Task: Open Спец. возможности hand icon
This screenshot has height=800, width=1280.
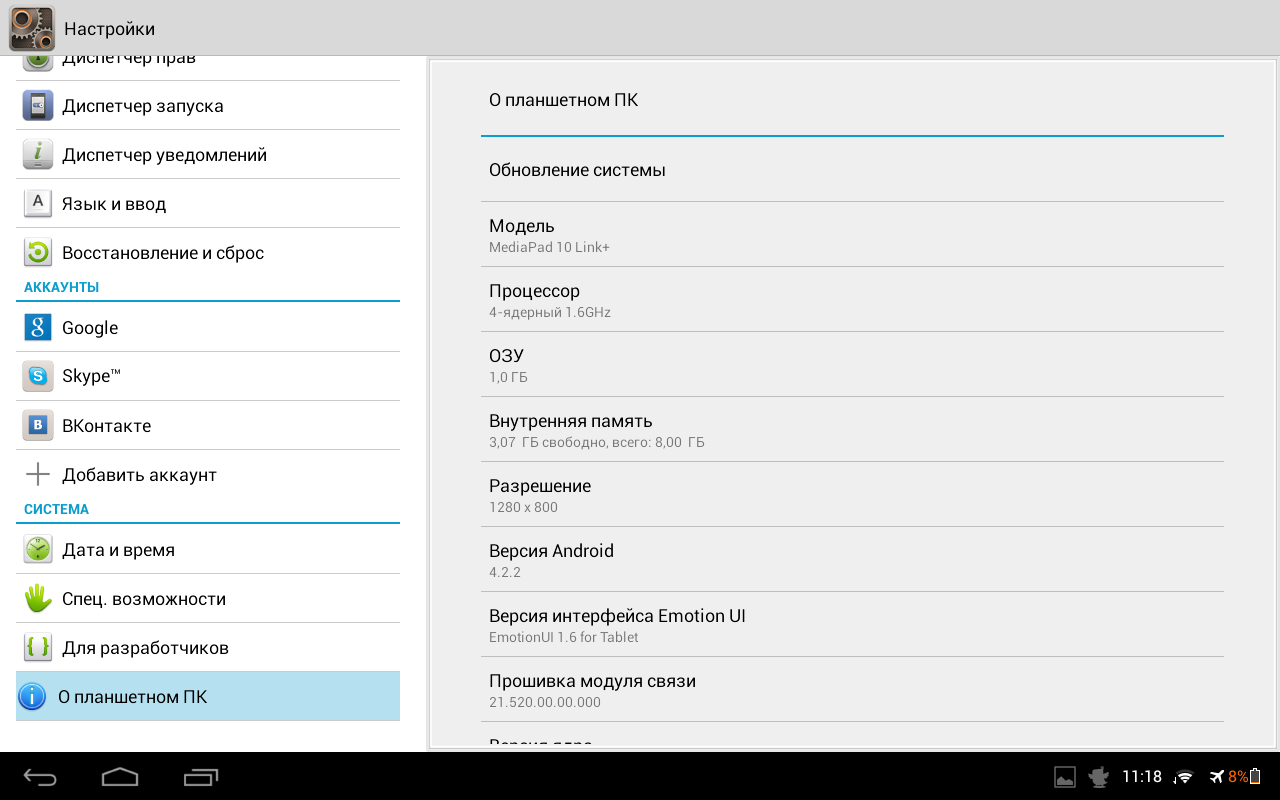Action: [x=38, y=598]
